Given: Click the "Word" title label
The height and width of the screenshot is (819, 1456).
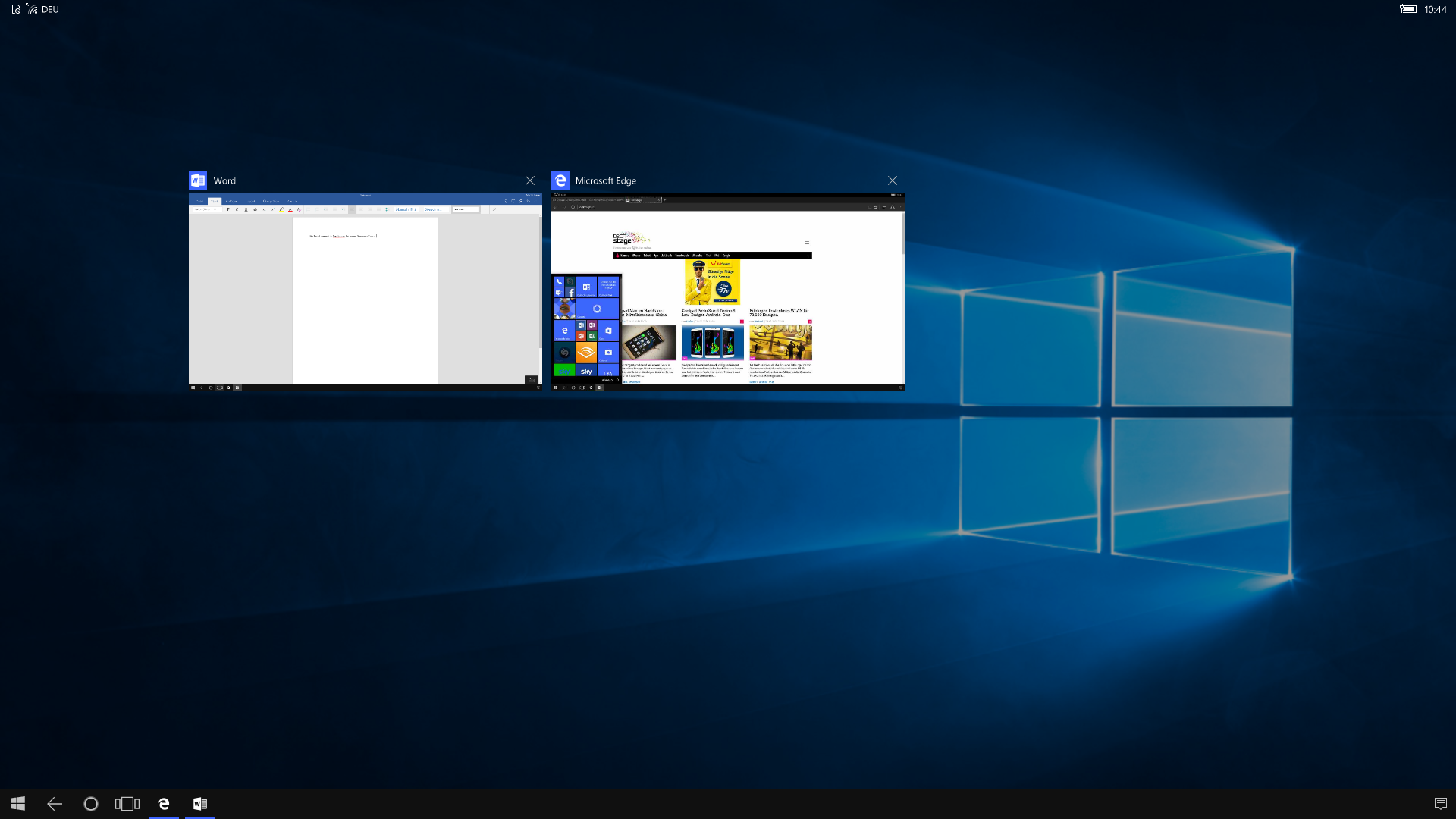Looking at the screenshot, I should coord(224,180).
